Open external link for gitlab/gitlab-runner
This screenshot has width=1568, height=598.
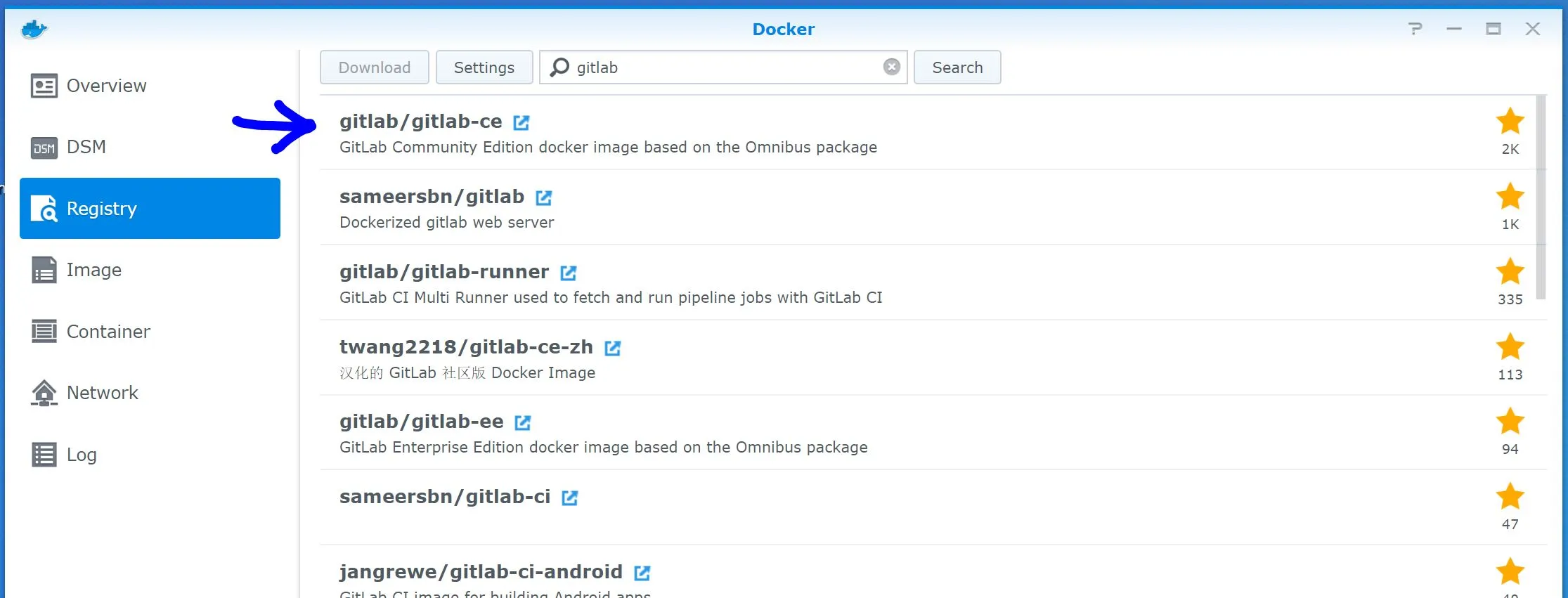click(568, 273)
